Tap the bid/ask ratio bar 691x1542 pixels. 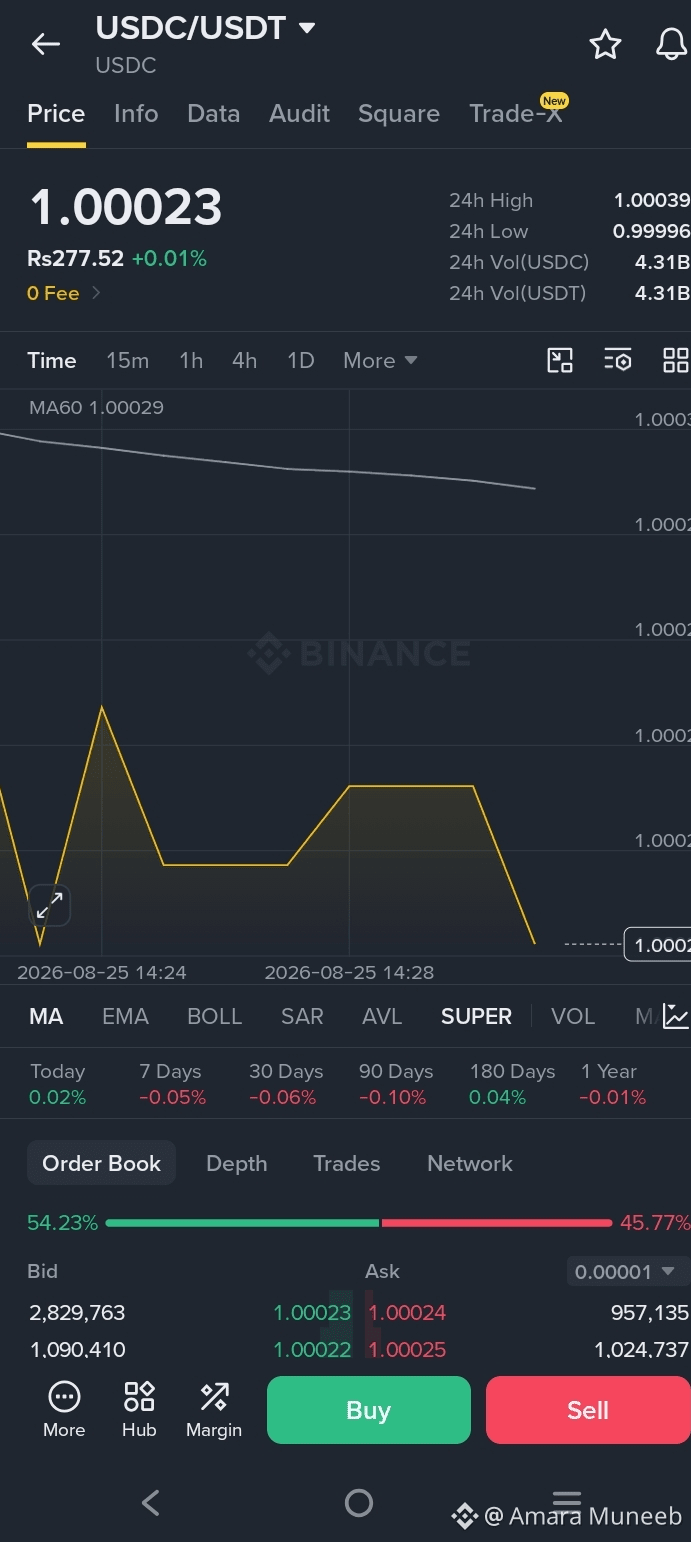coord(358,1223)
